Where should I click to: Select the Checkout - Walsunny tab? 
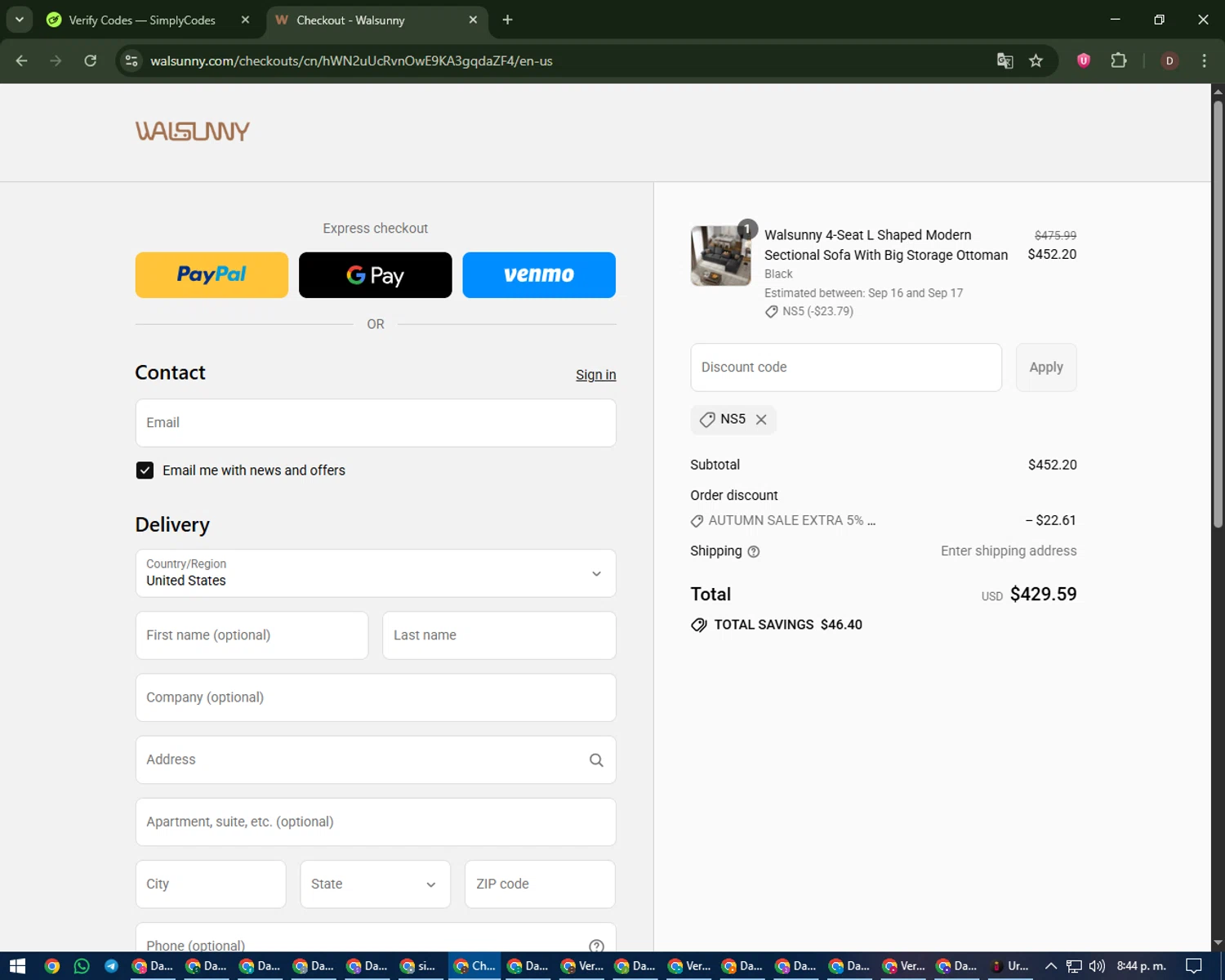[x=350, y=20]
